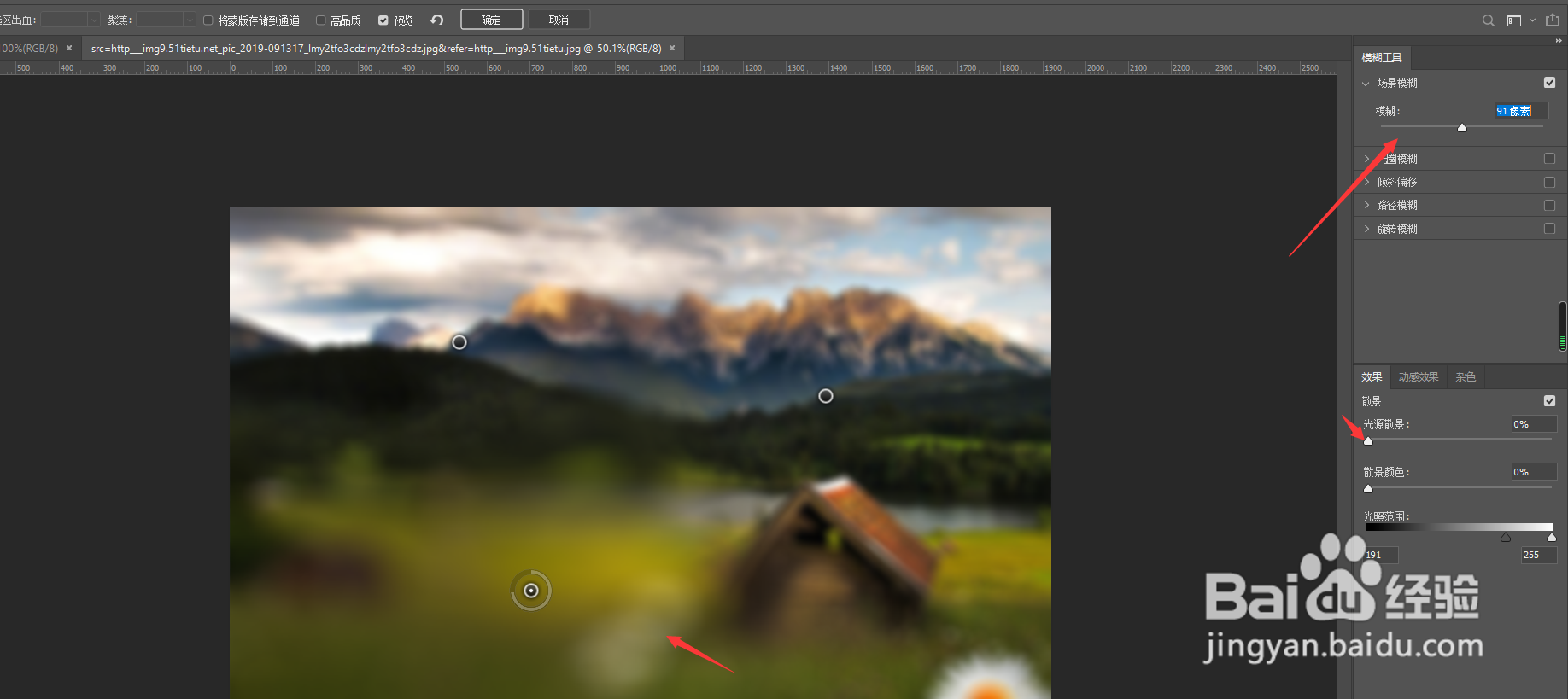This screenshot has width=1568, height=699.
Task: Select the active blur pin on the meadow
Action: [531, 591]
